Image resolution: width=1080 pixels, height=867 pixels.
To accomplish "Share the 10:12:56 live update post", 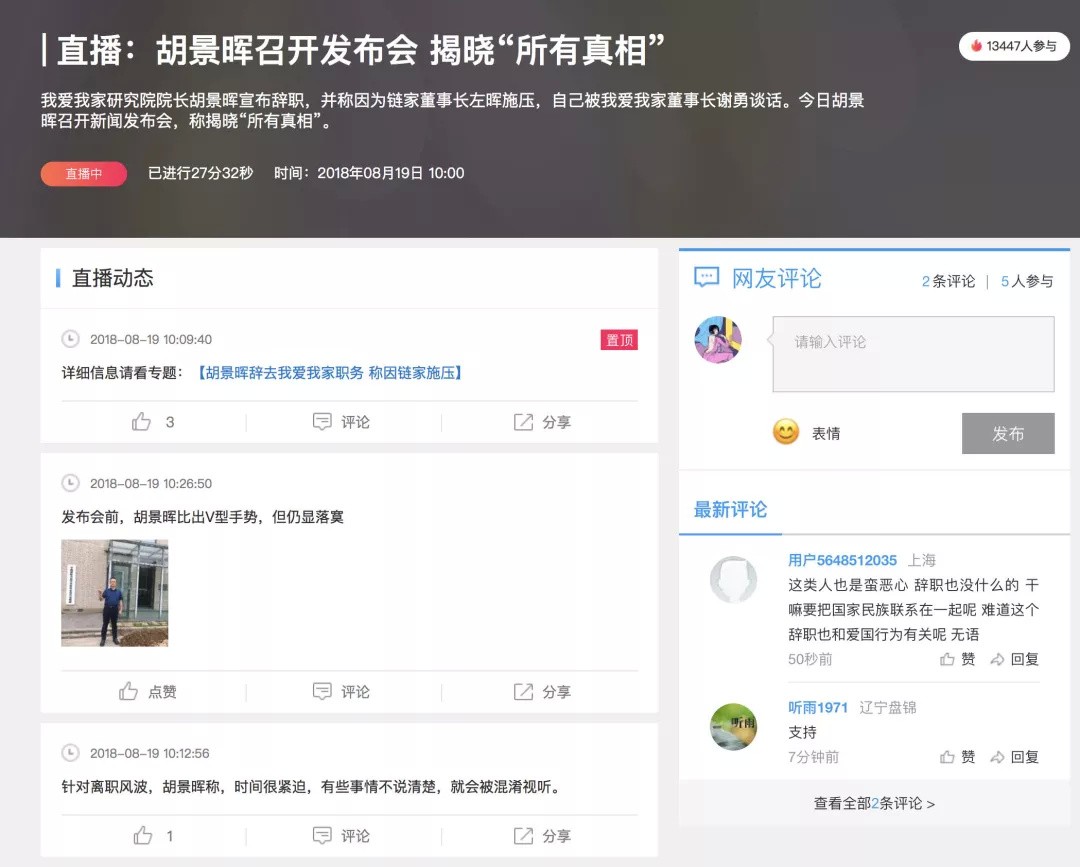I will tap(542, 835).
